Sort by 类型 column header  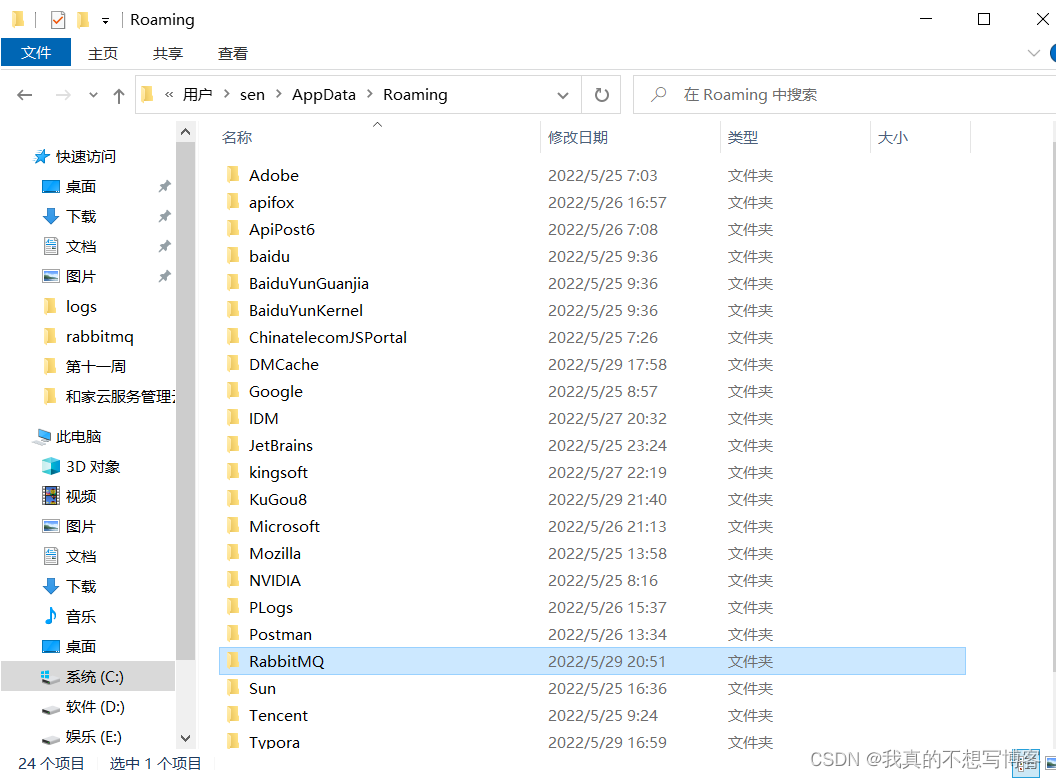[x=743, y=137]
